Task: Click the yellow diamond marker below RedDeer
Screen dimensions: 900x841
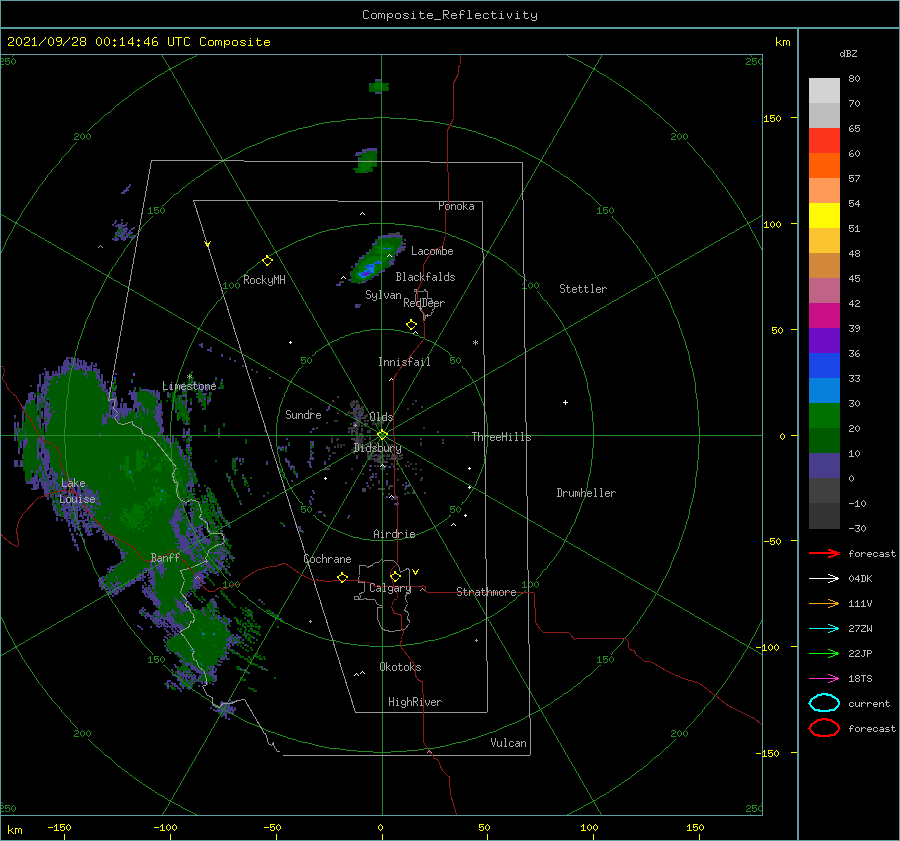Action: coord(412,325)
